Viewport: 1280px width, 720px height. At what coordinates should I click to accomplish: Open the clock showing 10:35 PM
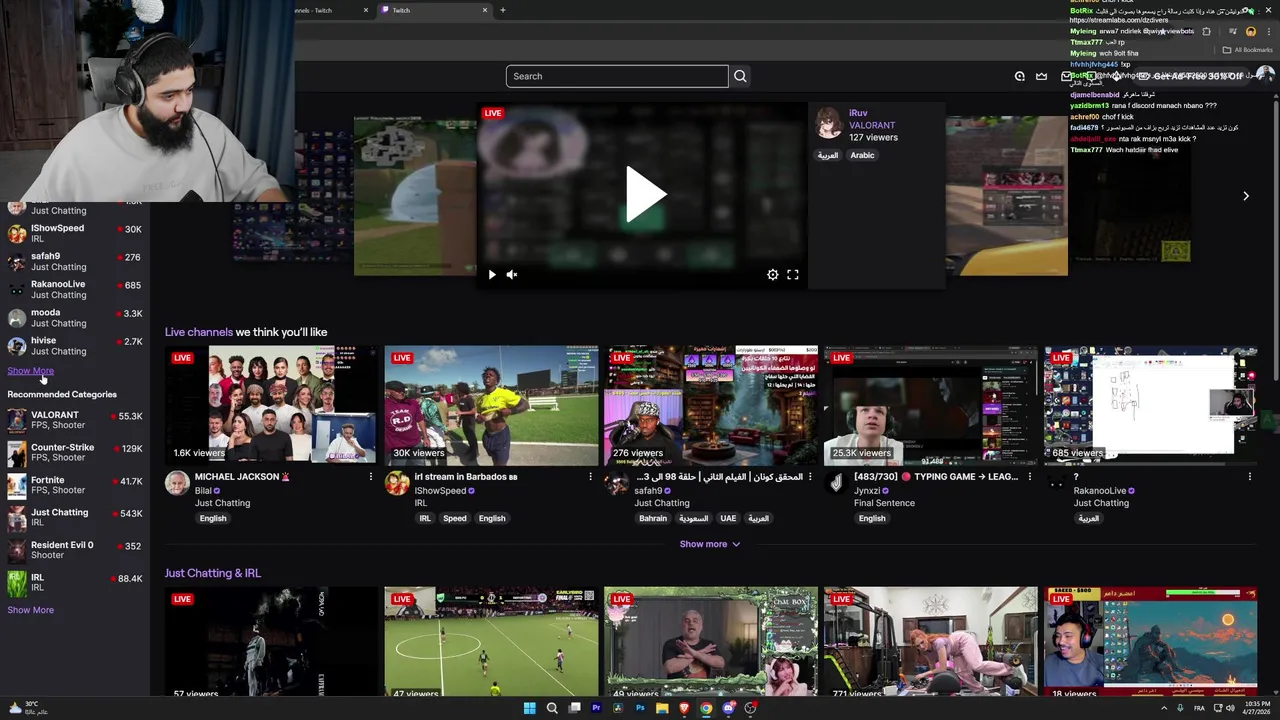(x=1256, y=708)
